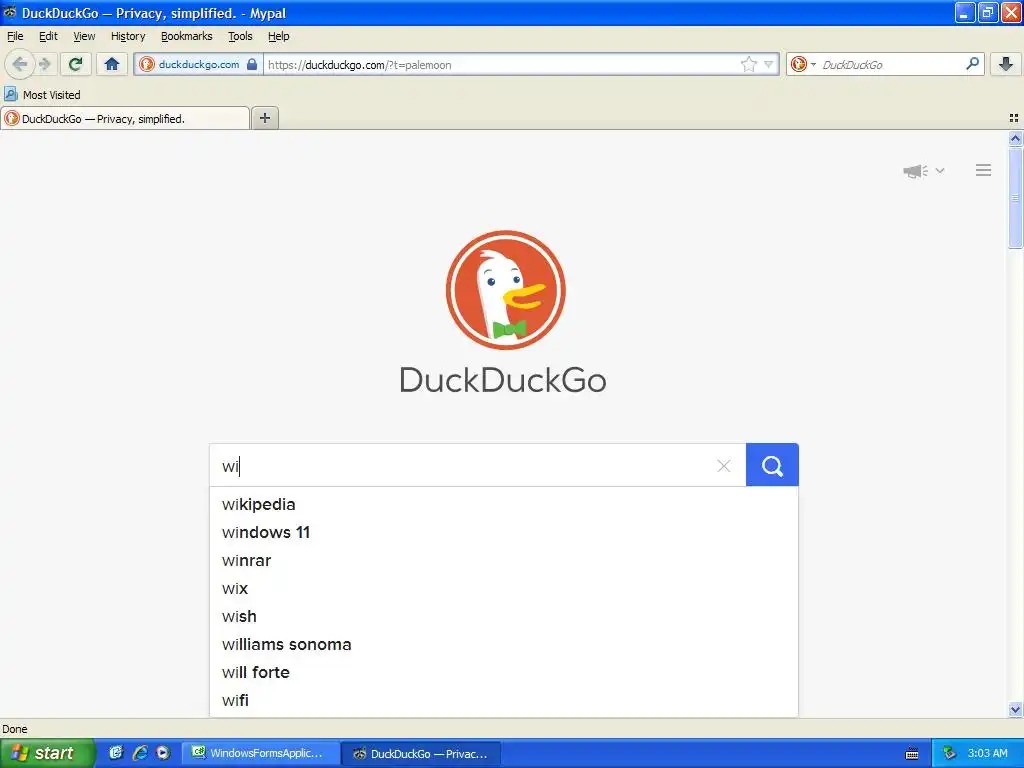
Task: Click the vertical scrollbar thumb
Action: tap(1015, 197)
